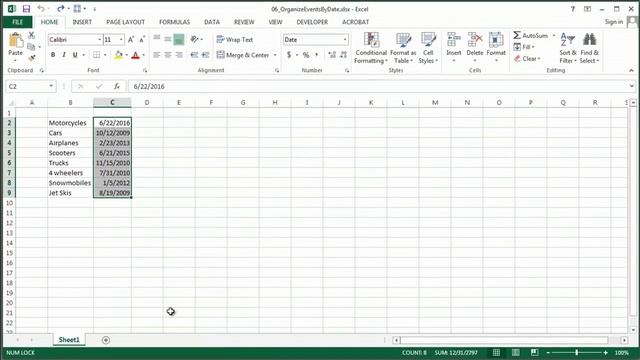Switch to the DATA tab
The image size is (640, 360).
pyautogui.click(x=212, y=22)
